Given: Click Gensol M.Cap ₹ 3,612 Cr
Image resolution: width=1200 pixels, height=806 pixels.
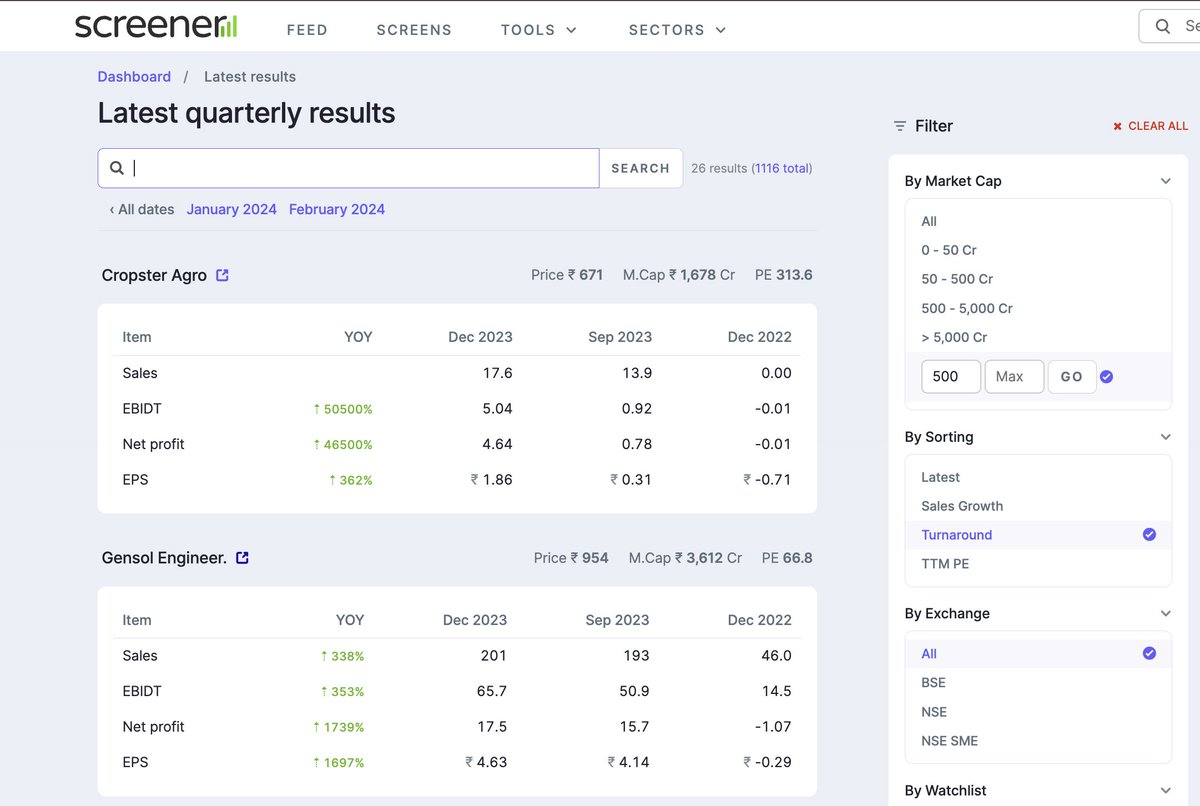Looking at the screenshot, I should click(x=685, y=558).
